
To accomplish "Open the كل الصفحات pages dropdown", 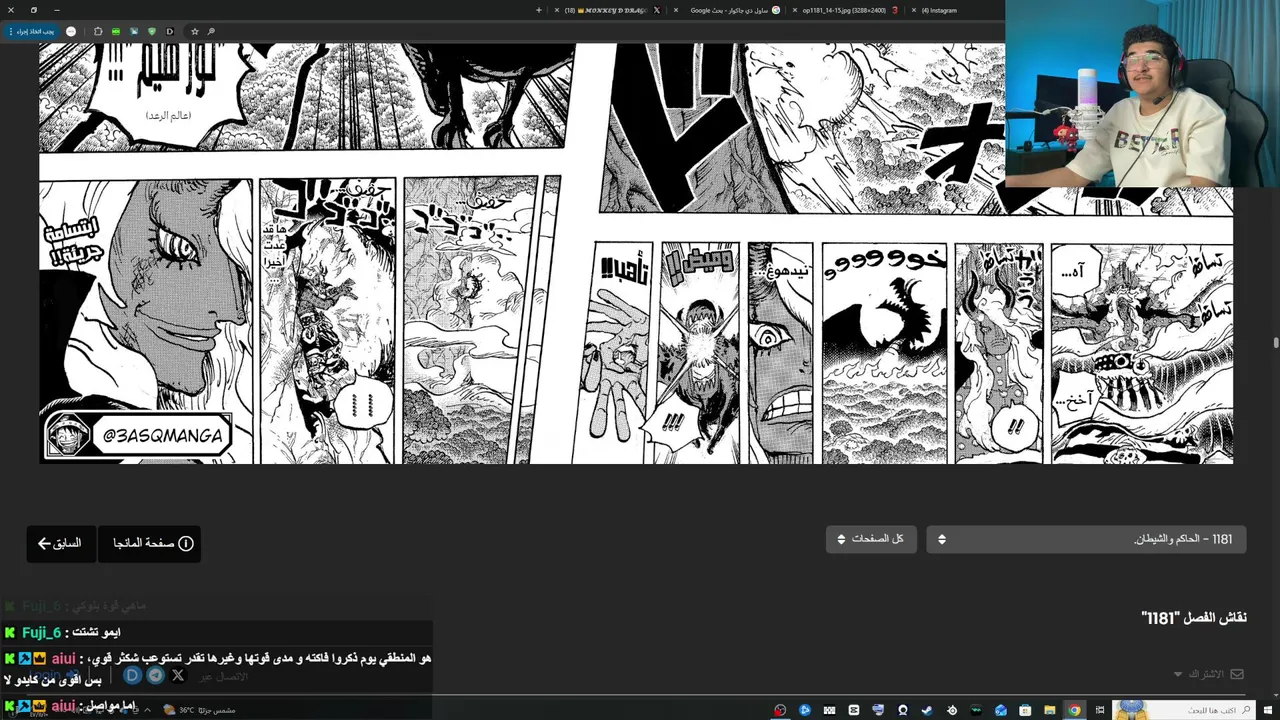I will point(871,539).
